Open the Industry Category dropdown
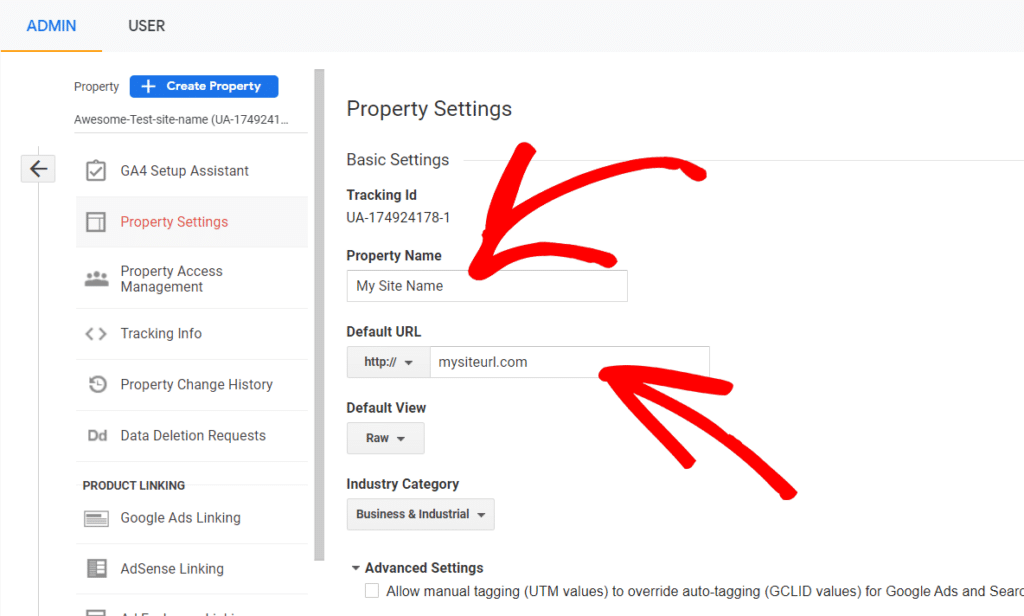 click(420, 514)
